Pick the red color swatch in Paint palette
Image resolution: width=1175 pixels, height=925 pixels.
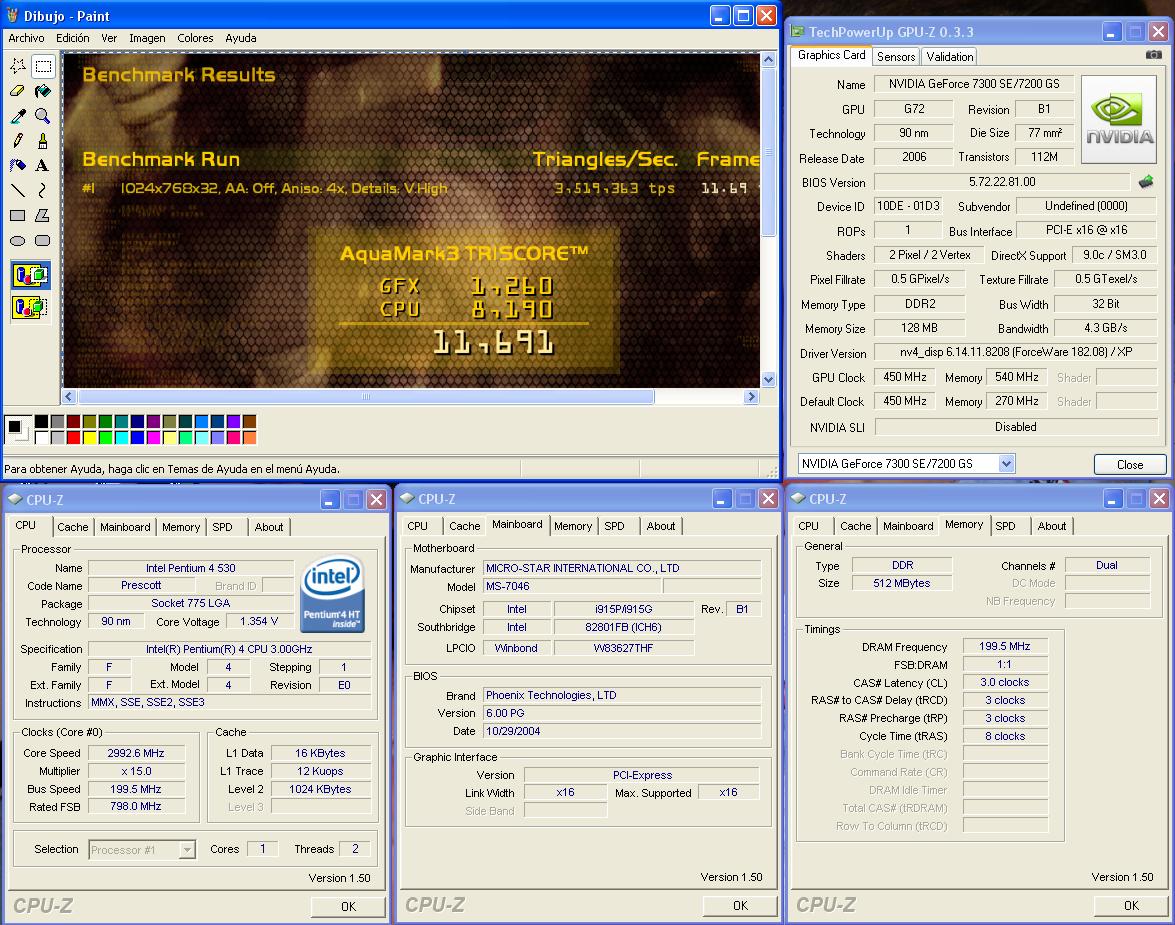pyautogui.click(x=73, y=437)
